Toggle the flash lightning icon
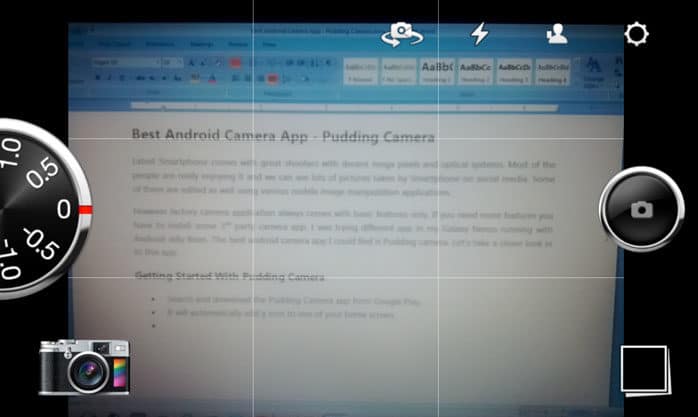698x417 pixels. [x=480, y=34]
